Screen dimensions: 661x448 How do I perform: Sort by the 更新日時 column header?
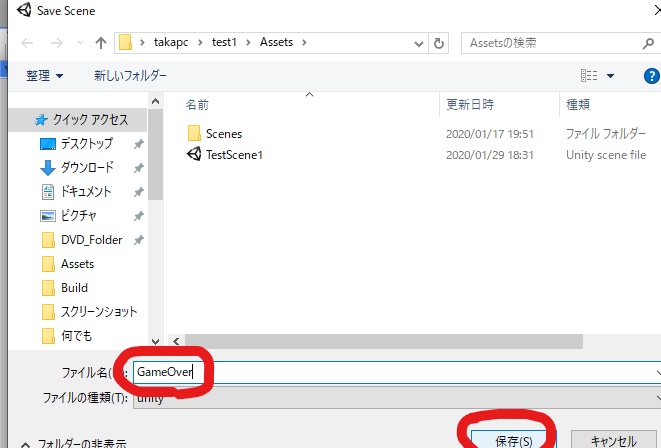(470, 105)
